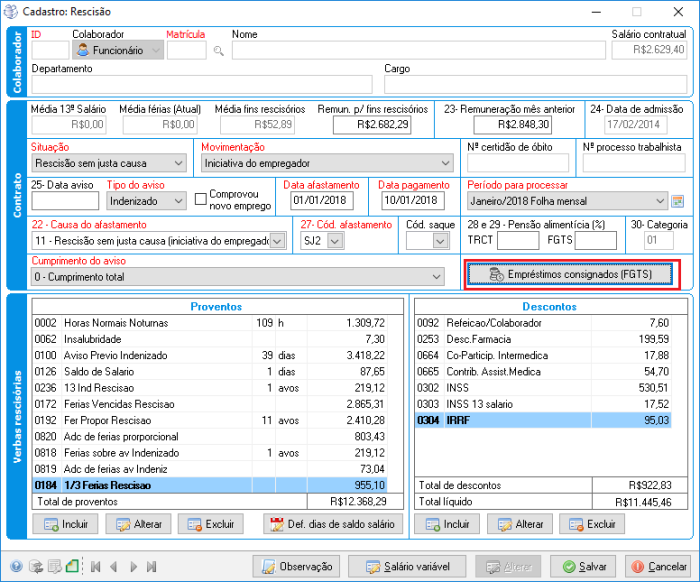Click the magnifier search icon beside Matrícula
700x582 pixels.
[x=218, y=50]
